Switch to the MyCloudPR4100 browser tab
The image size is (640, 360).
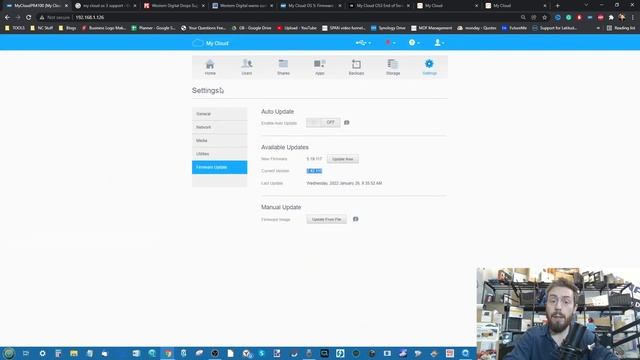coord(37,6)
